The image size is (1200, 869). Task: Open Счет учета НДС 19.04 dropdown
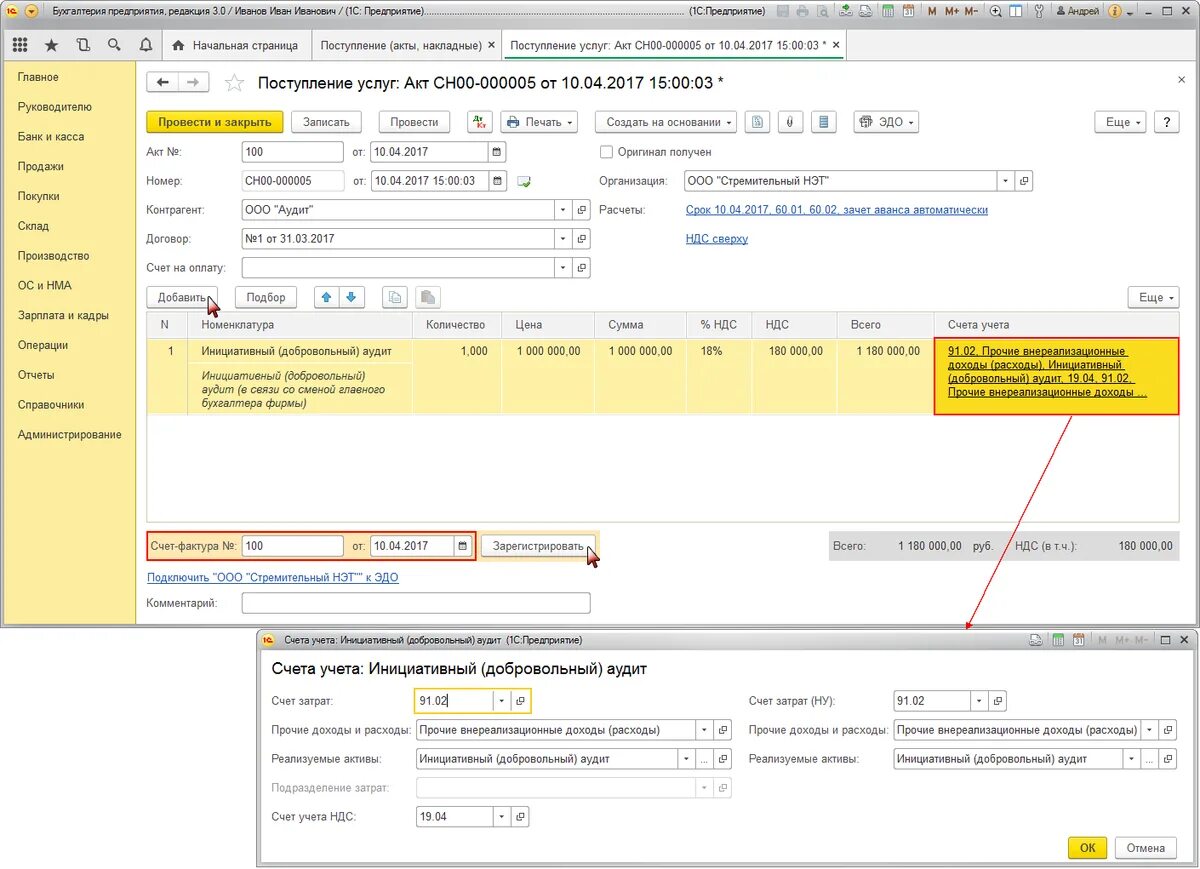502,817
